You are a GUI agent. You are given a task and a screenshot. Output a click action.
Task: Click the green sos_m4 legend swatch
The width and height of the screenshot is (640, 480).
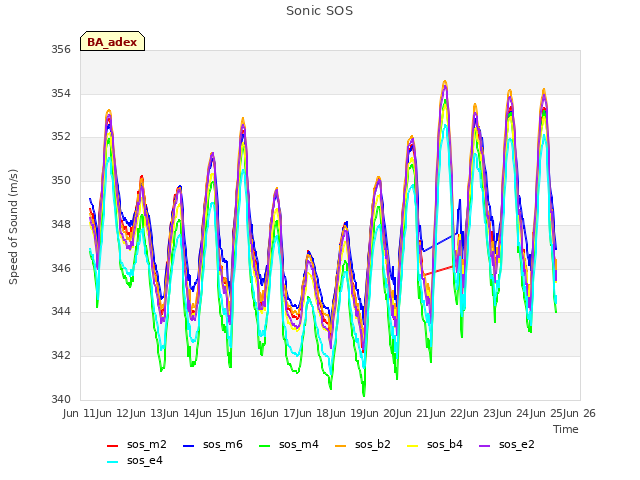(264, 446)
